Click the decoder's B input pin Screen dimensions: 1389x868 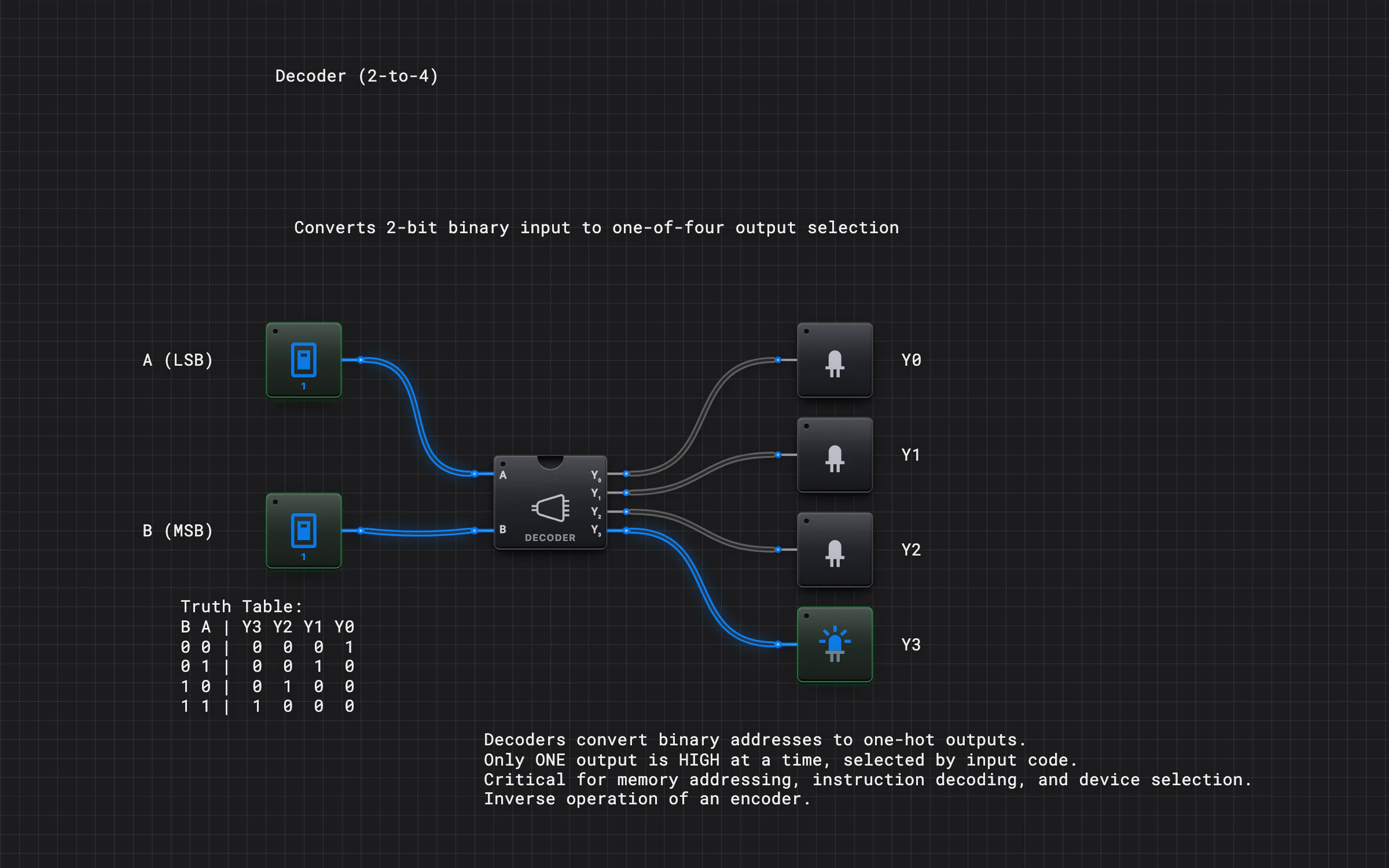(x=475, y=531)
